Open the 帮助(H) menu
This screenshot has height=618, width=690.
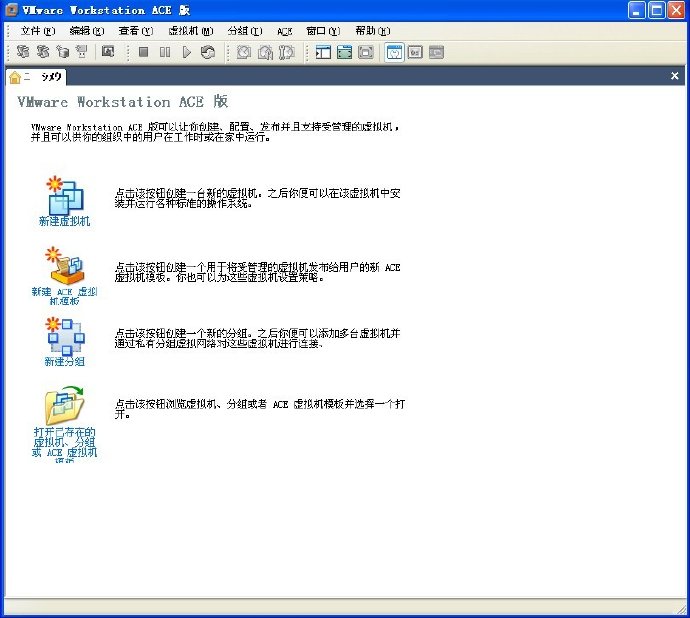[372, 31]
